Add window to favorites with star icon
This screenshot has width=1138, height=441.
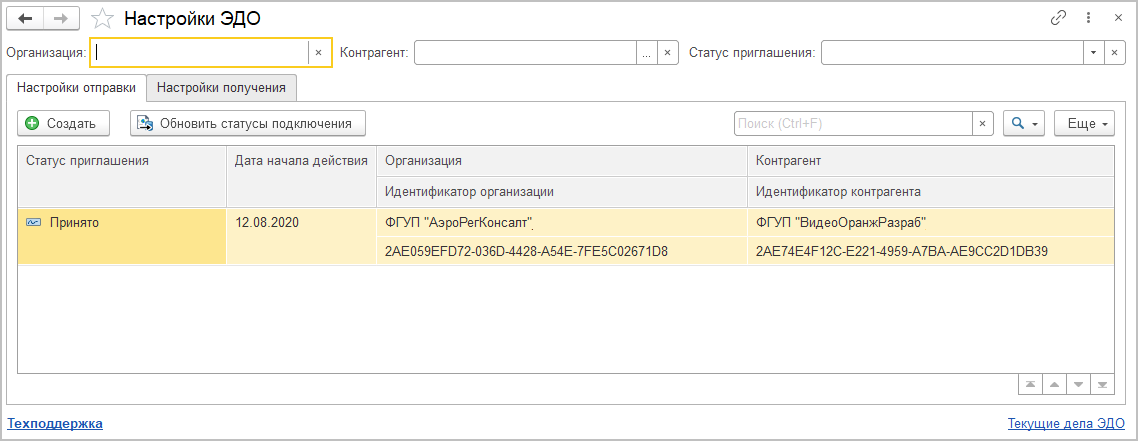click(x=101, y=19)
